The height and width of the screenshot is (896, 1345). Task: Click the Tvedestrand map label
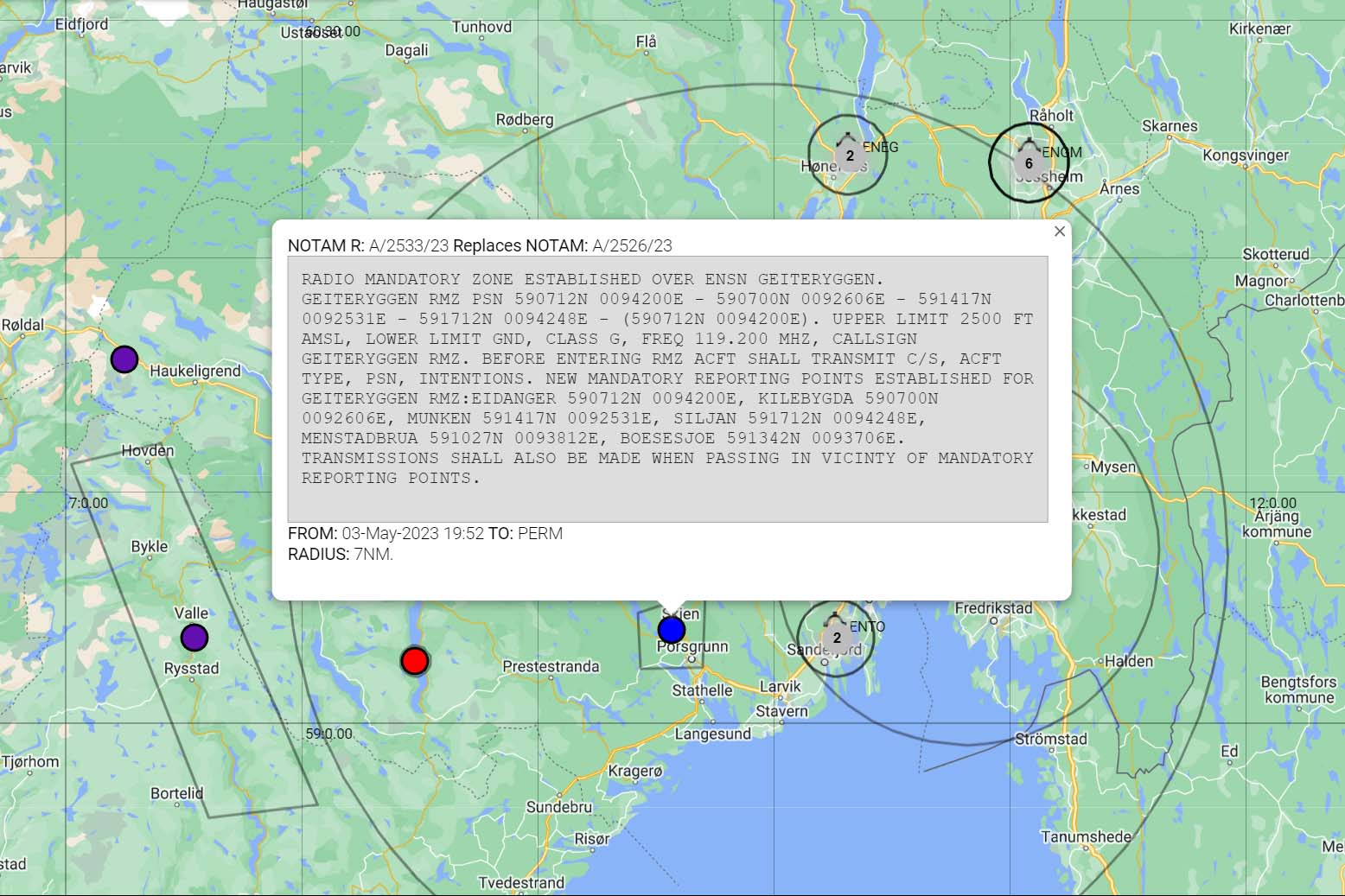[x=521, y=882]
